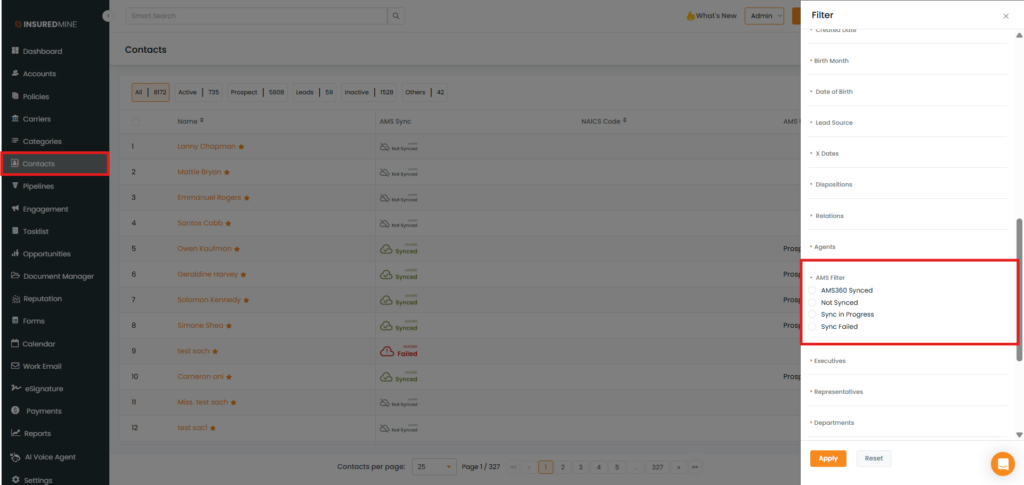This screenshot has height=485, width=1024.
Task: Reset the filter selections
Action: (x=873, y=458)
